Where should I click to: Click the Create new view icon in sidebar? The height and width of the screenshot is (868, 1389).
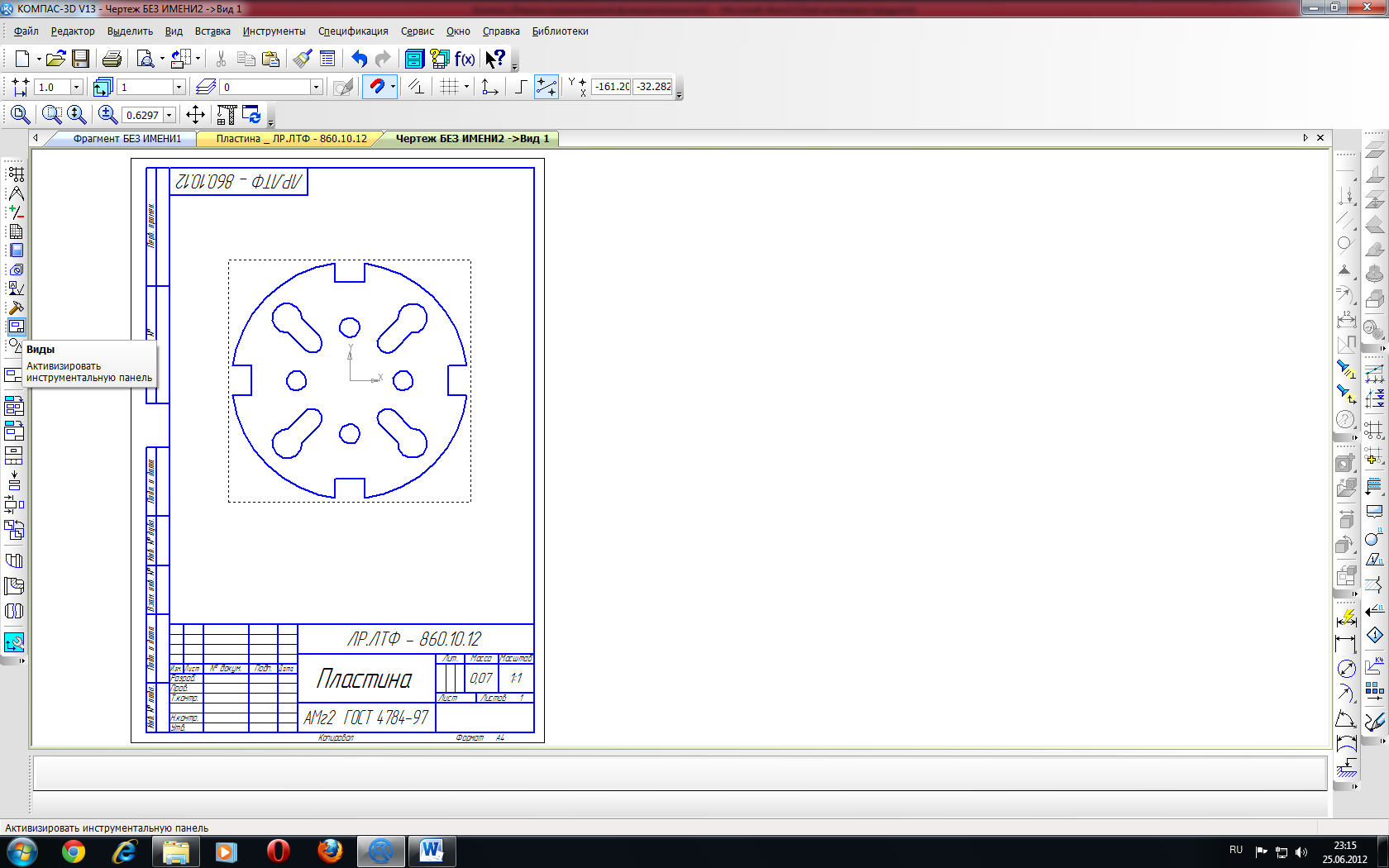(x=14, y=375)
